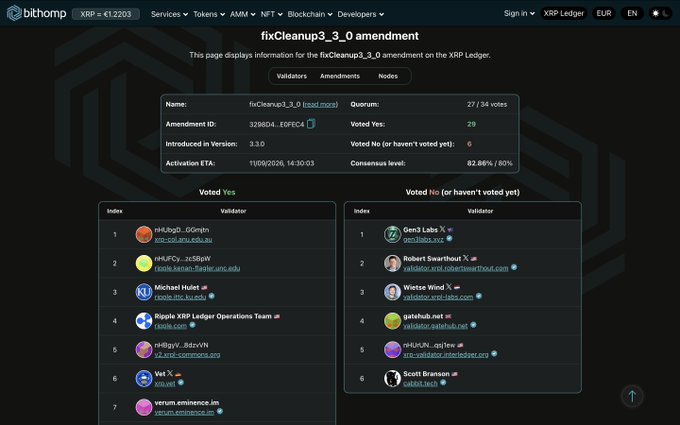Select the Activation ETA date value
This screenshot has height=425, width=680.
pyautogui.click(x=281, y=163)
